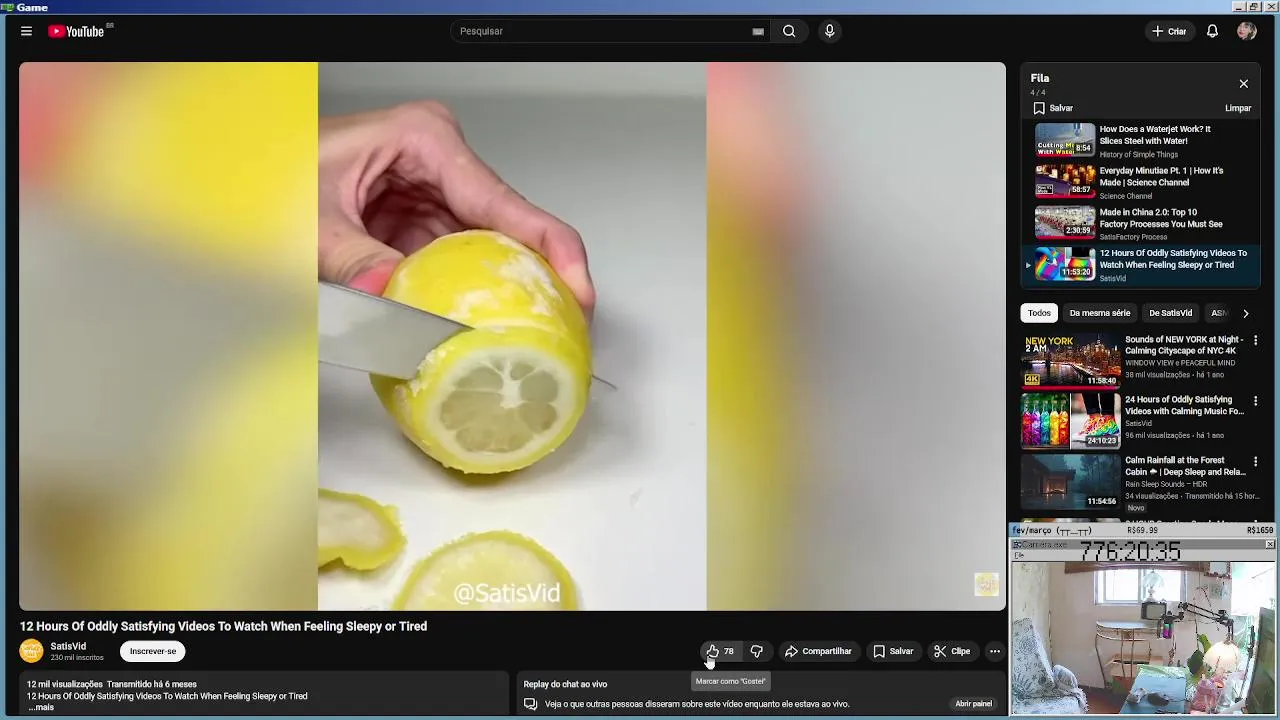This screenshot has width=1280, height=720.
Task: Clear the queue with Limpar
Action: tap(1238, 108)
